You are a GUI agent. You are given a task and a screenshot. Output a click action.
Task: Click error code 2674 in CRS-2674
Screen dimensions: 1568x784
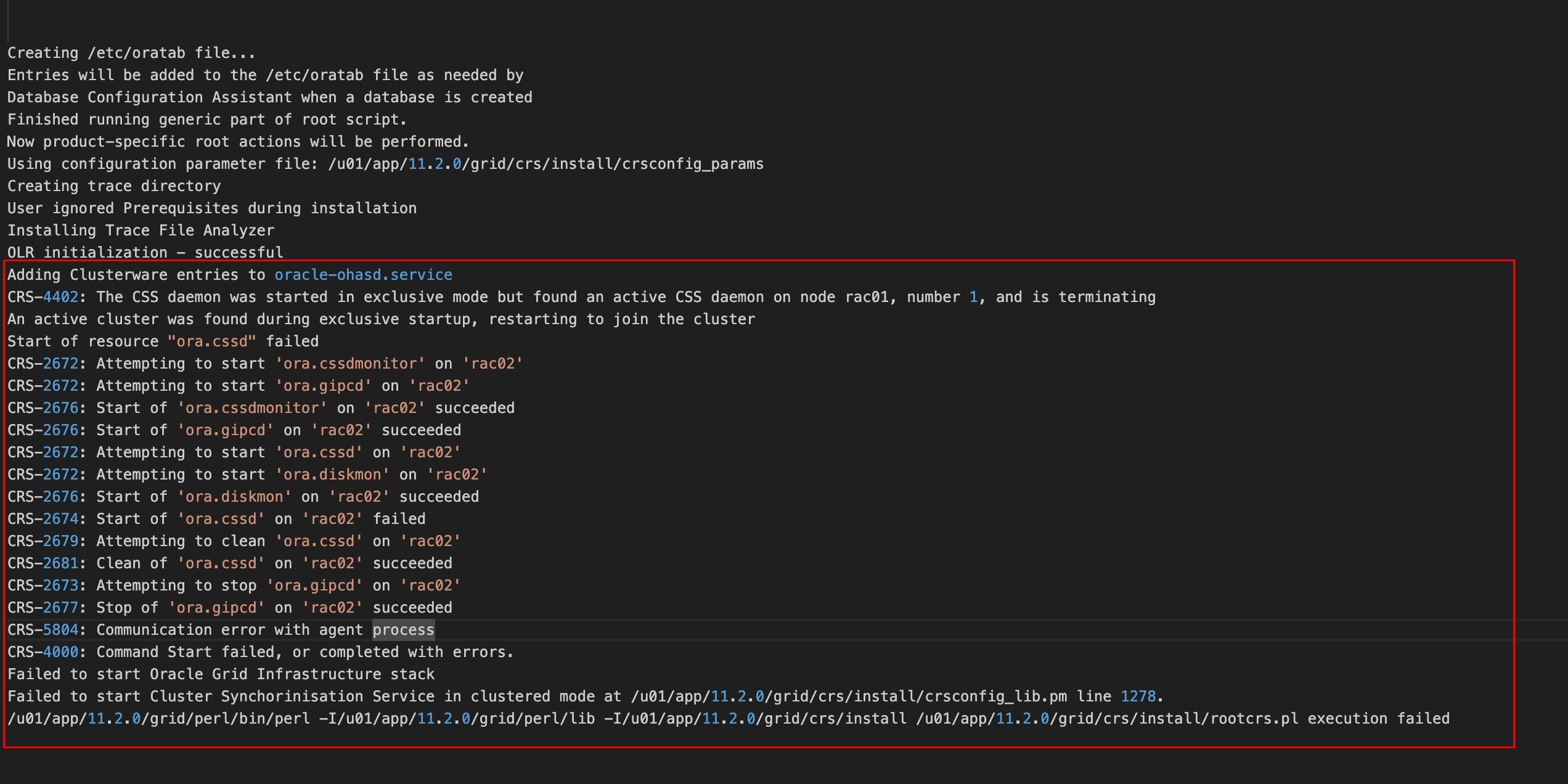tap(60, 519)
